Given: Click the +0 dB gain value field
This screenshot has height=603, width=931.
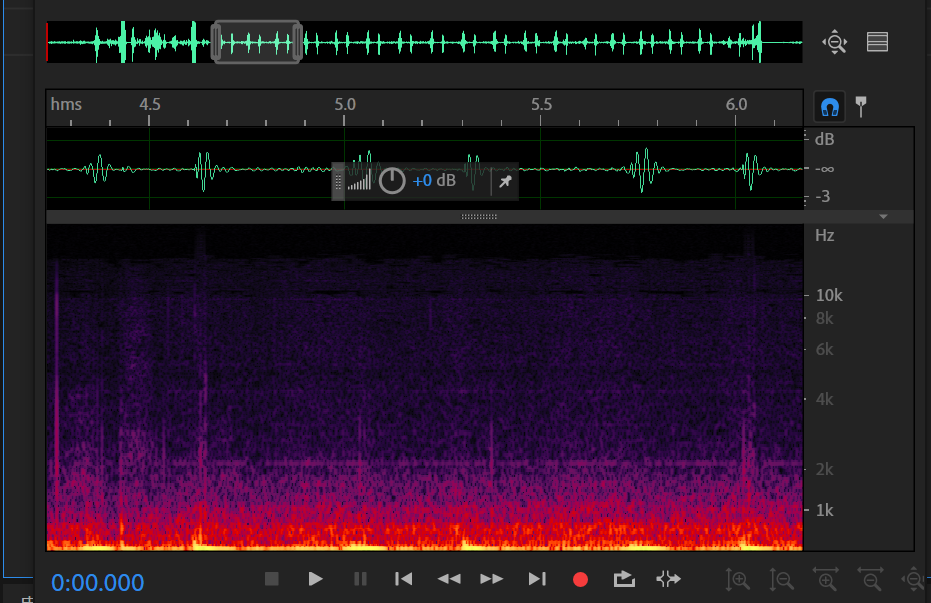Looking at the screenshot, I should tap(434, 181).
